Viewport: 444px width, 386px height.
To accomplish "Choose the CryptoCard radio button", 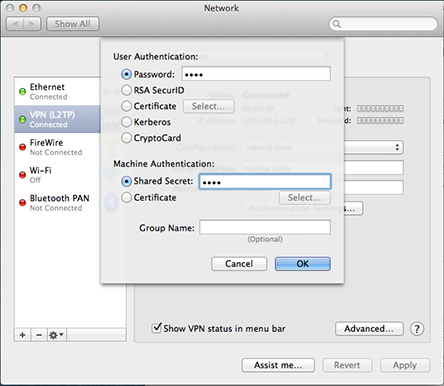I will point(126,138).
